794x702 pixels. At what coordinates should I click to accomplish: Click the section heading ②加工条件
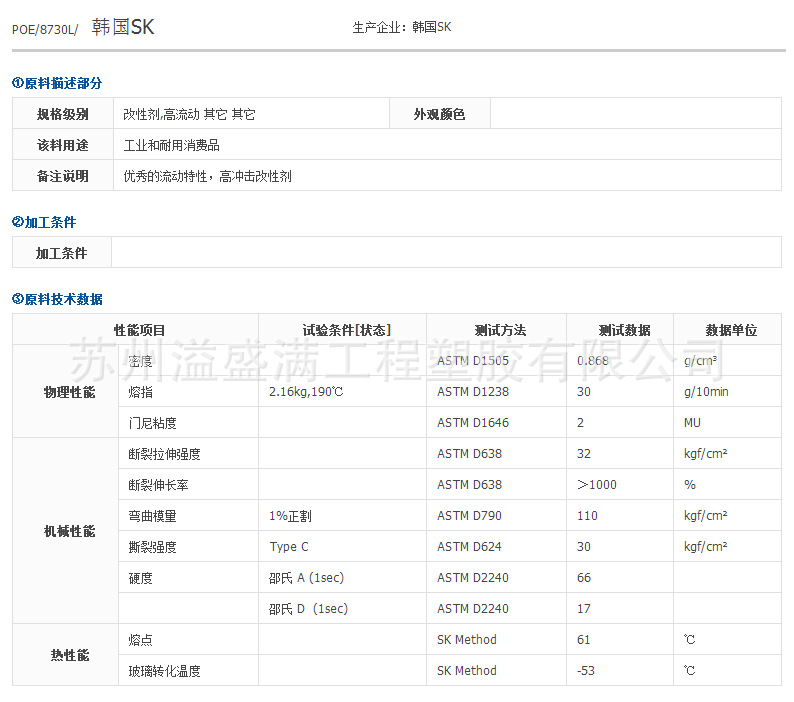(44, 222)
